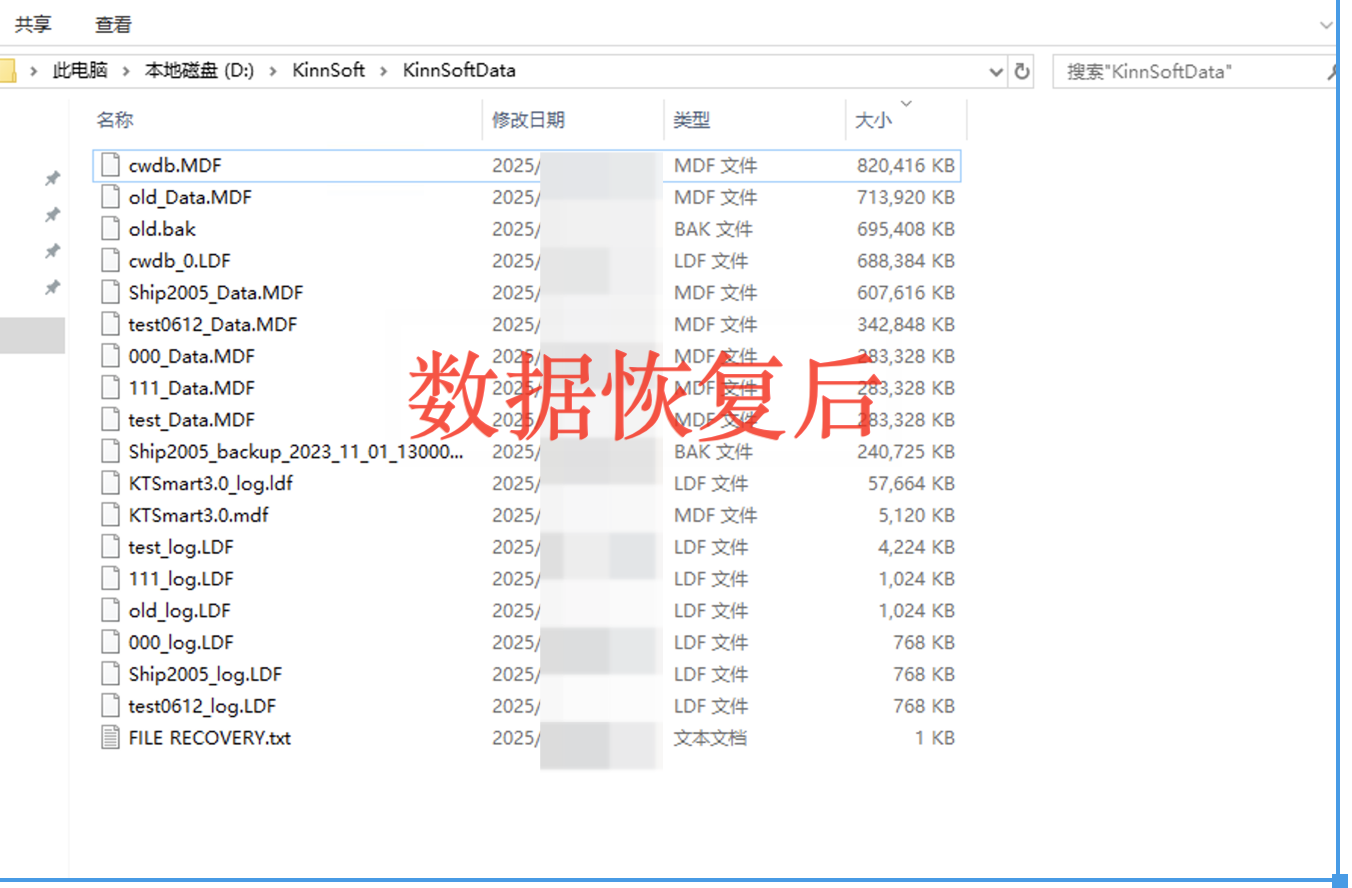Expand the chevron after 此电脑 breadcrumb
The image size is (1352, 888).
[126, 71]
